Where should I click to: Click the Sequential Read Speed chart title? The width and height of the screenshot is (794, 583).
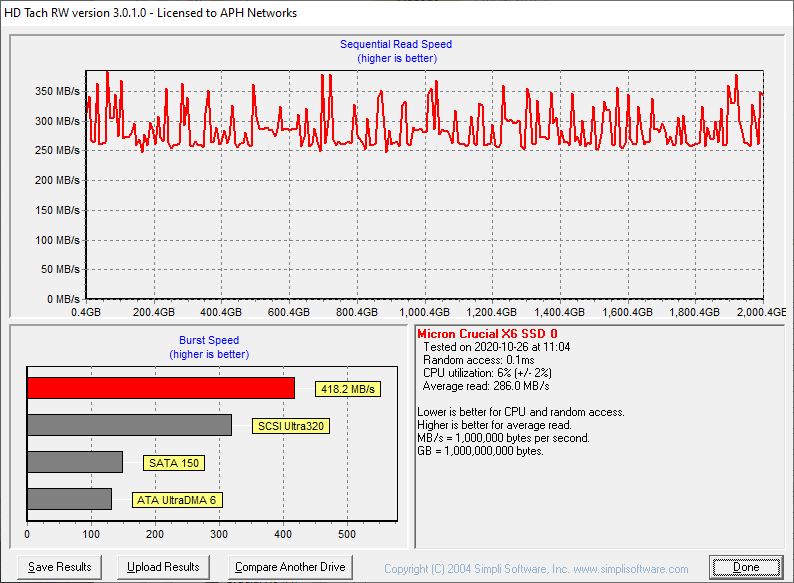pyautogui.click(x=396, y=44)
